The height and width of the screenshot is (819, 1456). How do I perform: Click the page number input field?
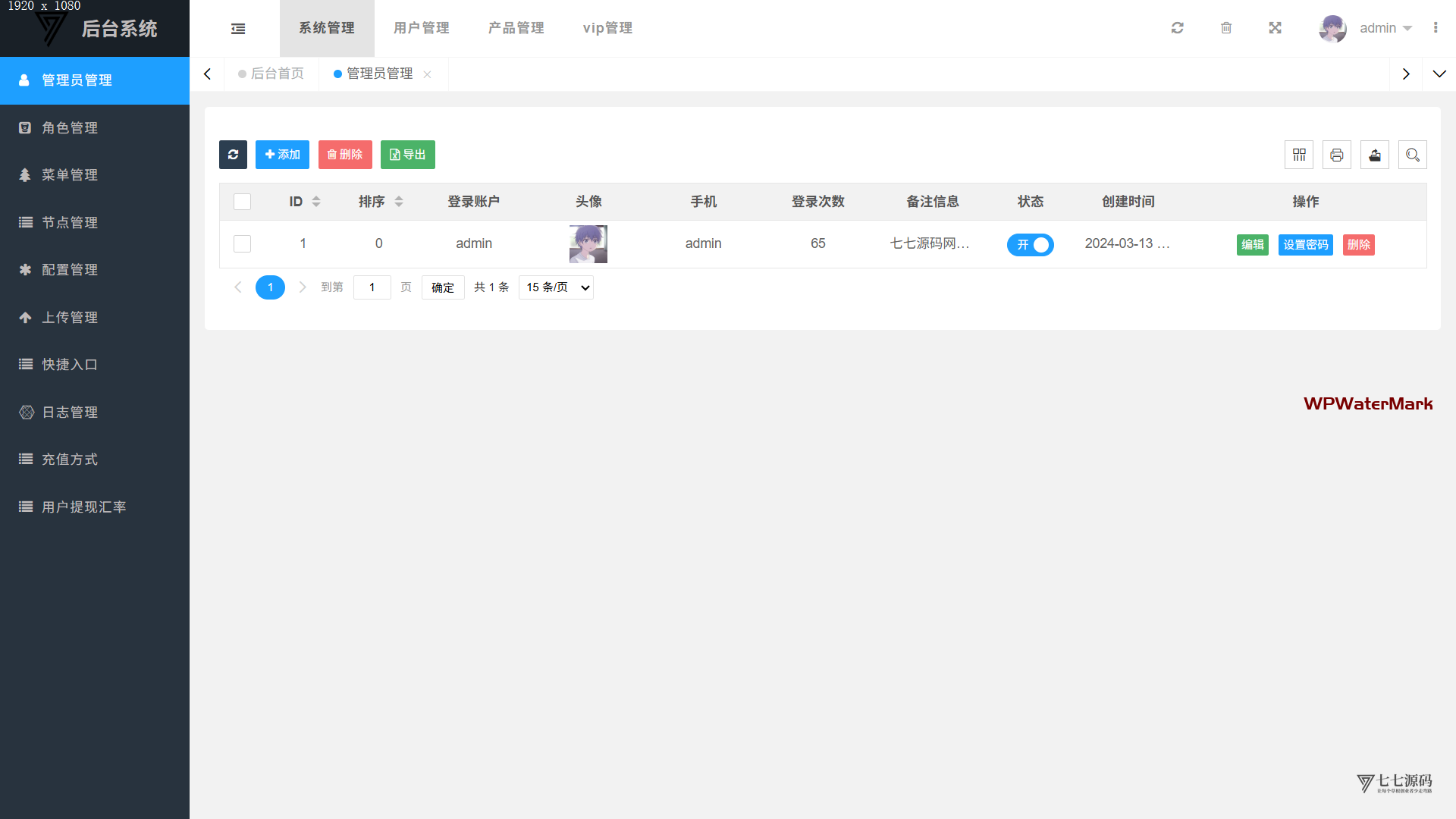[372, 287]
